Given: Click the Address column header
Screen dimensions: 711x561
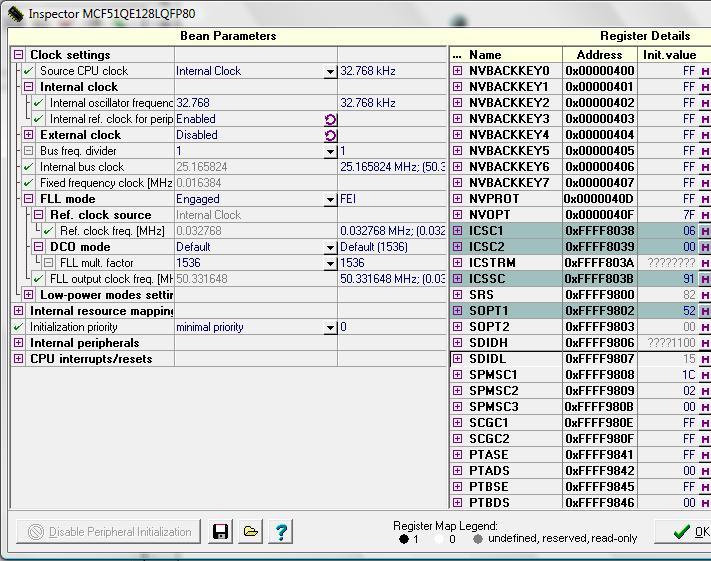Looking at the screenshot, I should pos(599,55).
